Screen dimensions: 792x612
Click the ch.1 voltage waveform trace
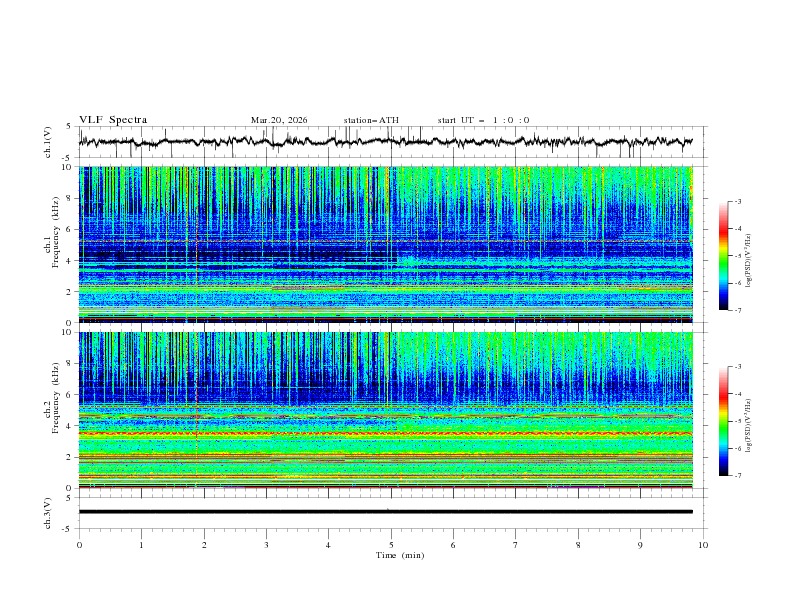point(386,142)
